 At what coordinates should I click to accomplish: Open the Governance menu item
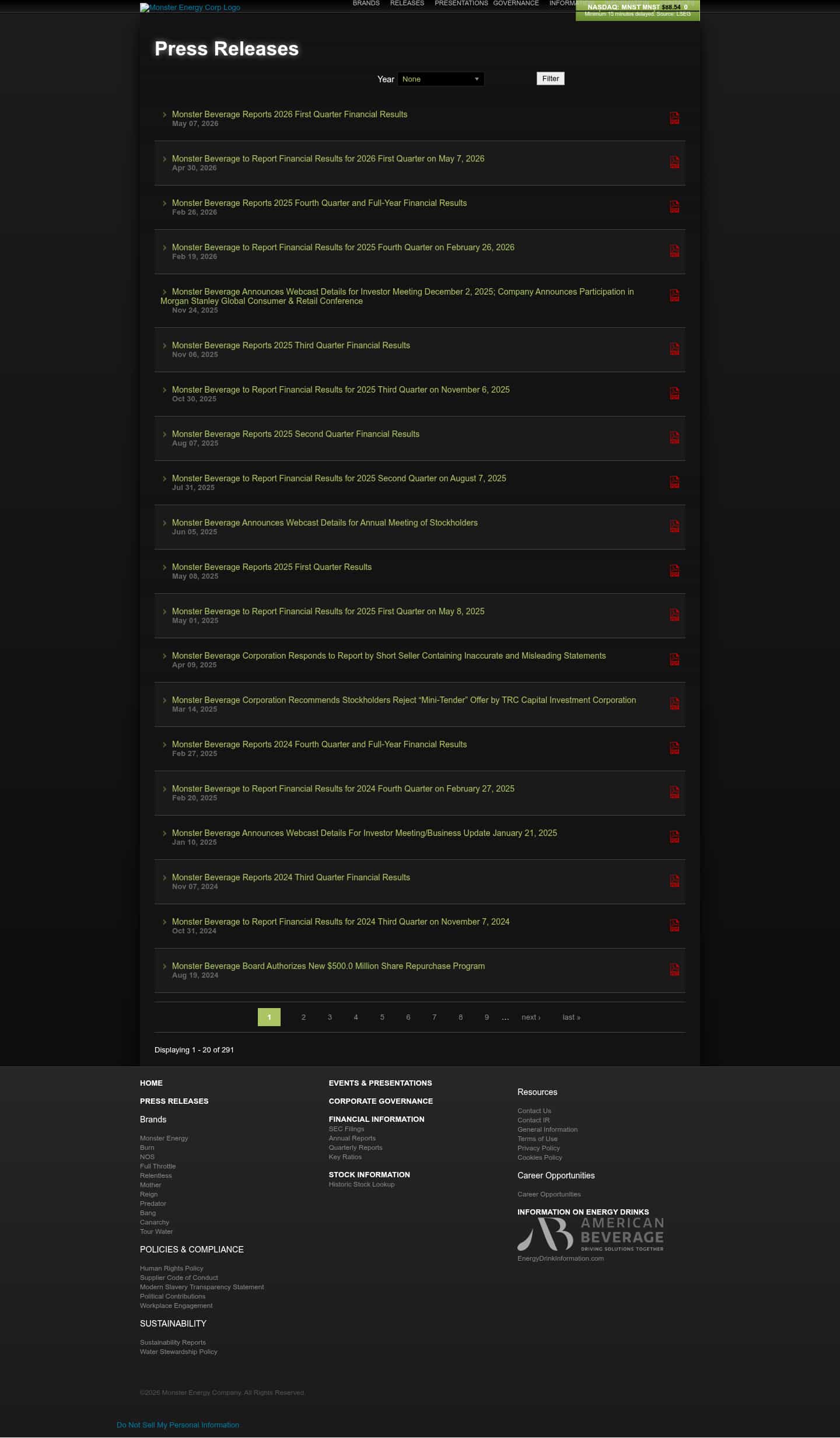[516, 4]
